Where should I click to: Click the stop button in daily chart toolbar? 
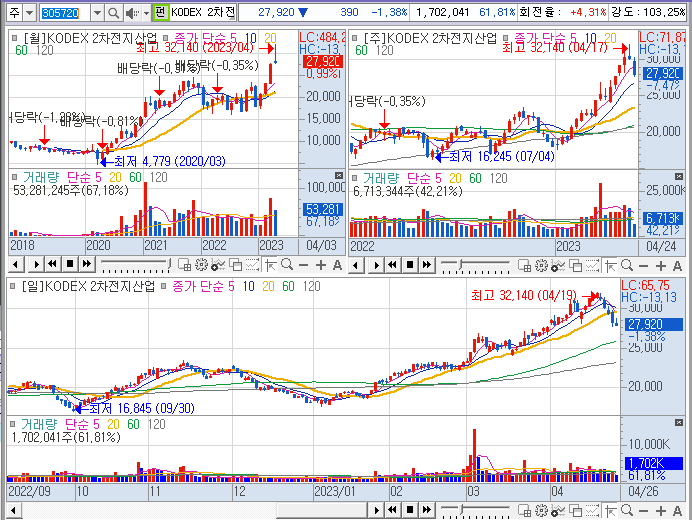pyautogui.click(x=410, y=510)
